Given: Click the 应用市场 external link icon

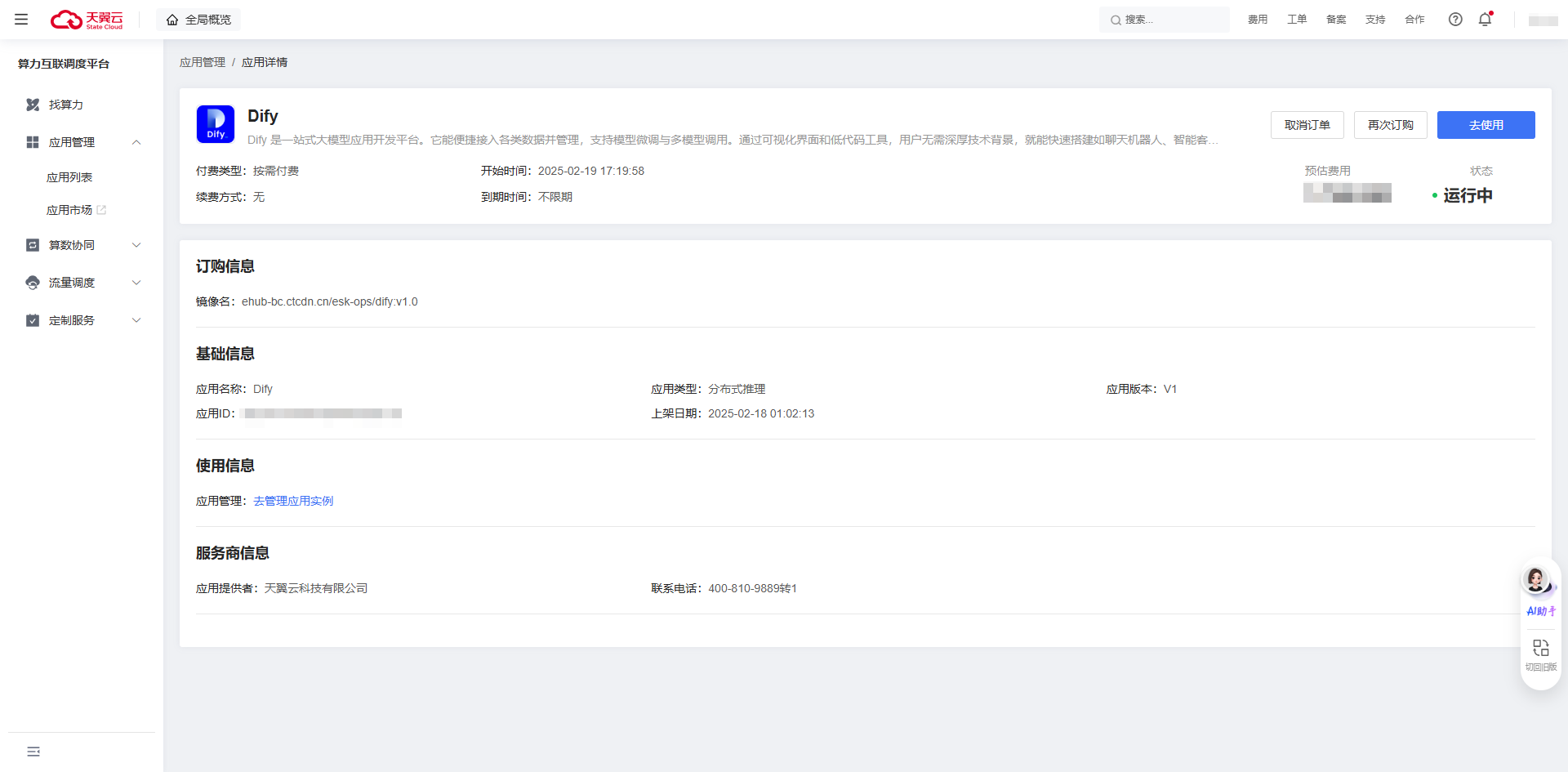Looking at the screenshot, I should pyautogui.click(x=101, y=210).
